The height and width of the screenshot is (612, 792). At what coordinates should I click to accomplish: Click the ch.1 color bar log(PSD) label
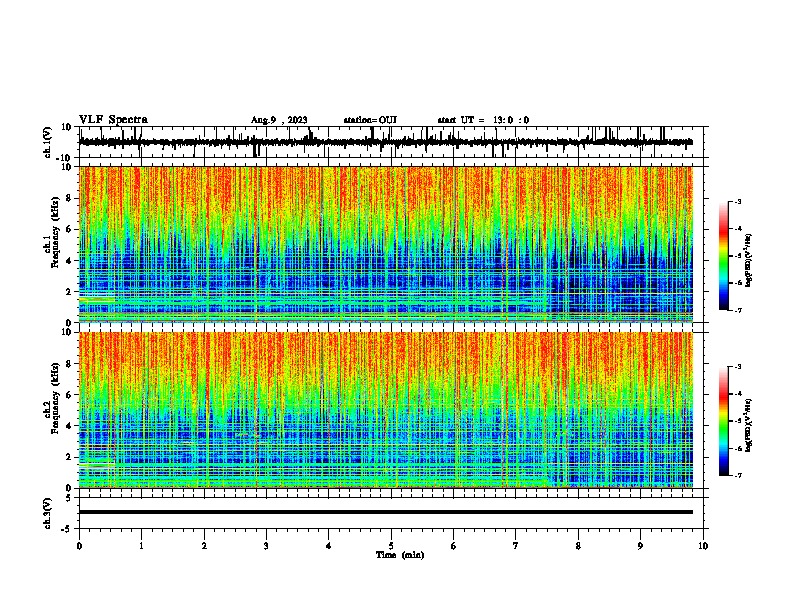click(x=748, y=260)
